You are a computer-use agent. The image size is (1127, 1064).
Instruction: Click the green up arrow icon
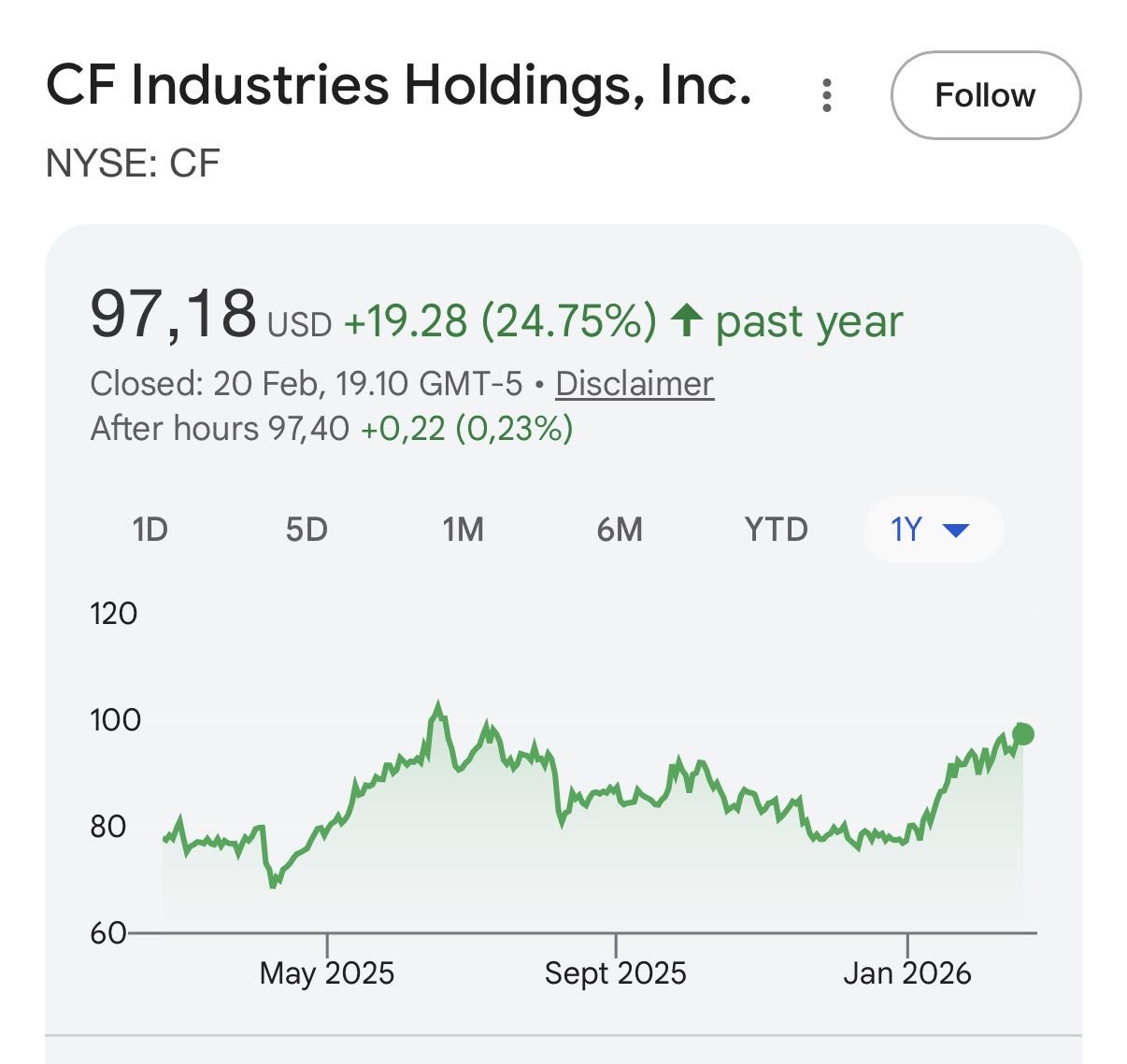(x=687, y=320)
